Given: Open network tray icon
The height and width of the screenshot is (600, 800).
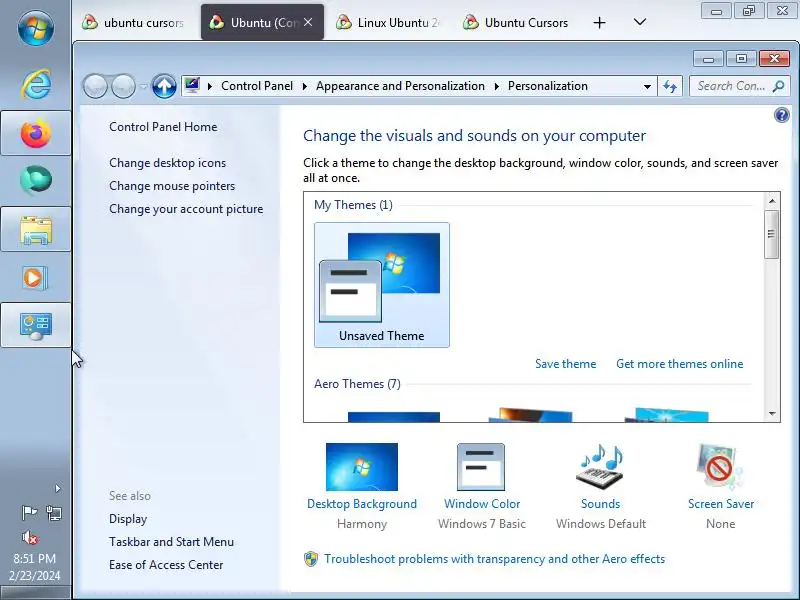Looking at the screenshot, I should point(54,512).
